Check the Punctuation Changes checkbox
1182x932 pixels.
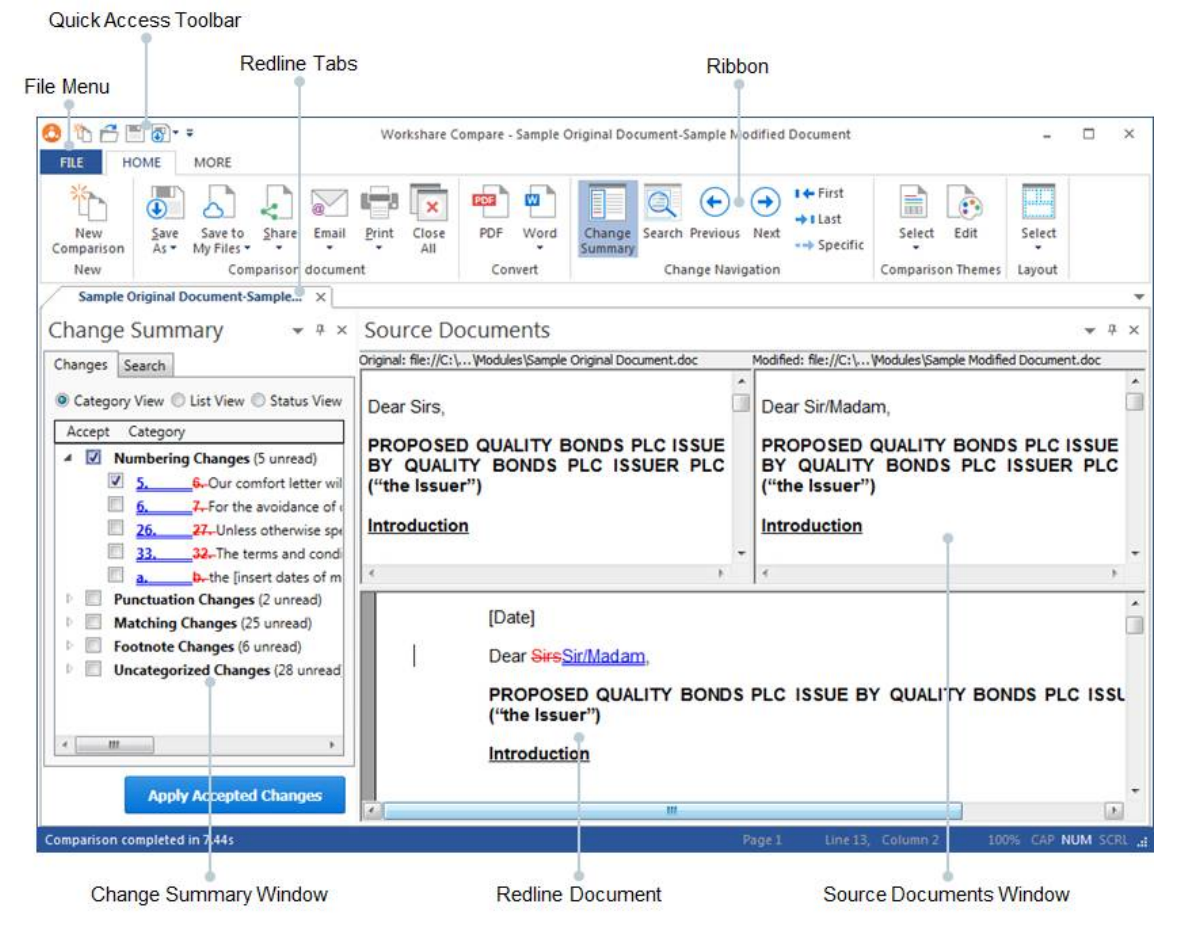pos(93,598)
